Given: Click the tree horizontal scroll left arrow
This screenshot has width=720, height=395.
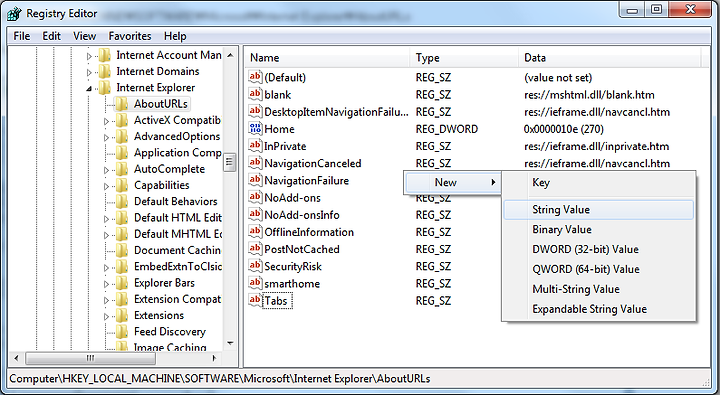Looking at the screenshot, I should pyautogui.click(x=17, y=358).
